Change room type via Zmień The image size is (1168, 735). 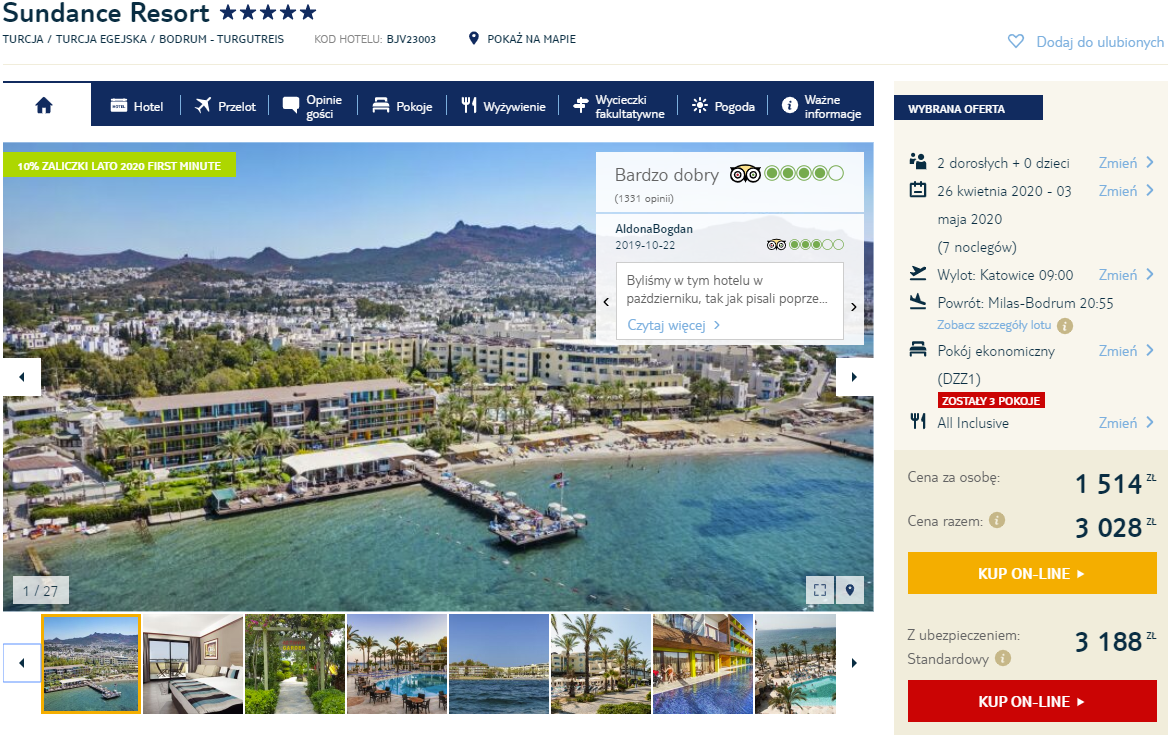click(1126, 351)
